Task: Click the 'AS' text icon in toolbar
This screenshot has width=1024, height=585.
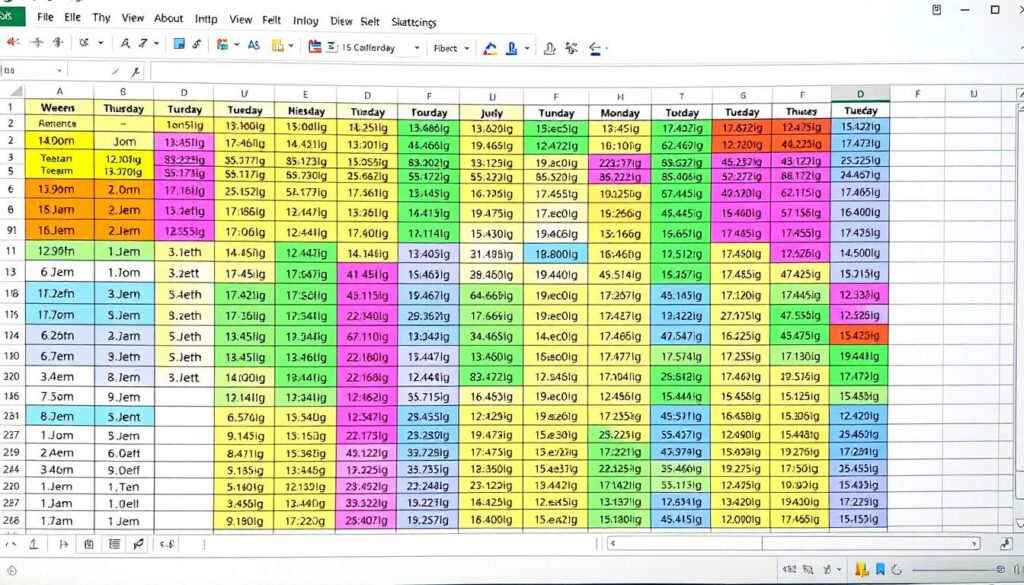Action: [253, 45]
